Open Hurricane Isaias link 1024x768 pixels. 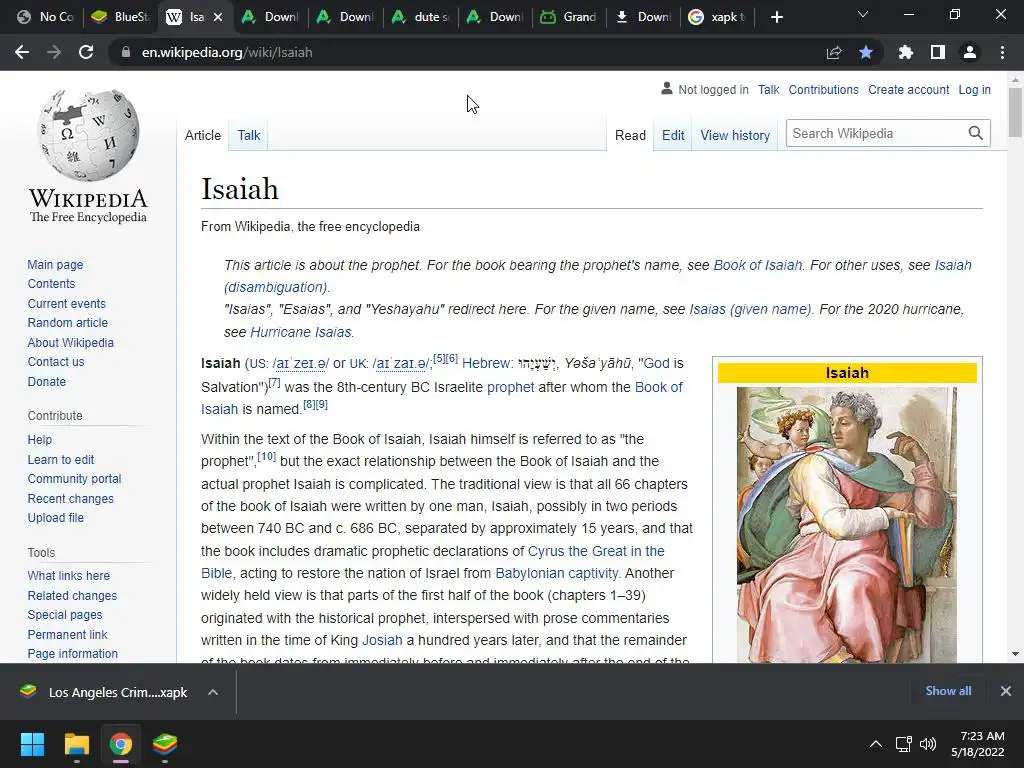(300, 332)
